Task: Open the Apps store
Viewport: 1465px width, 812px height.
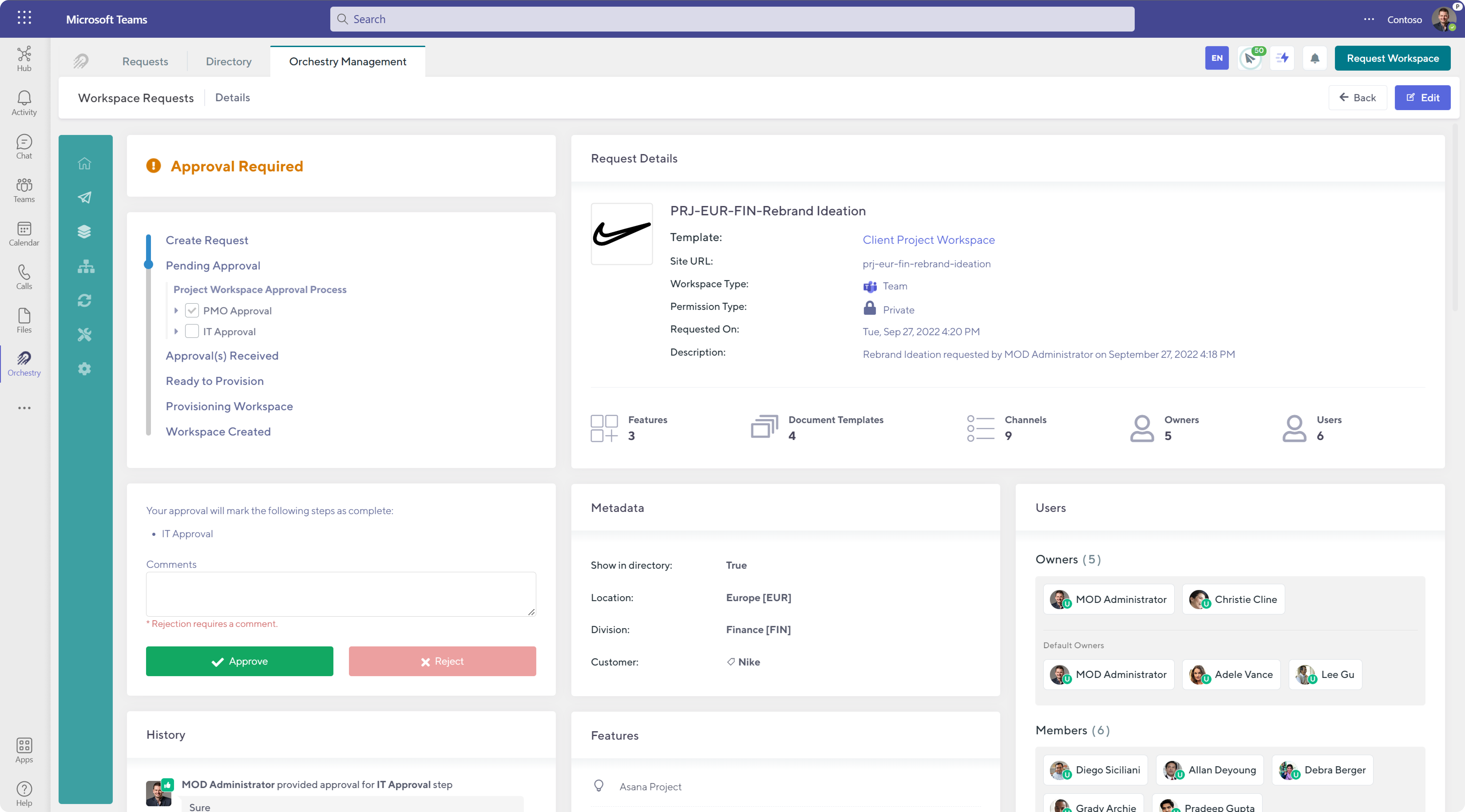Action: pos(24,751)
